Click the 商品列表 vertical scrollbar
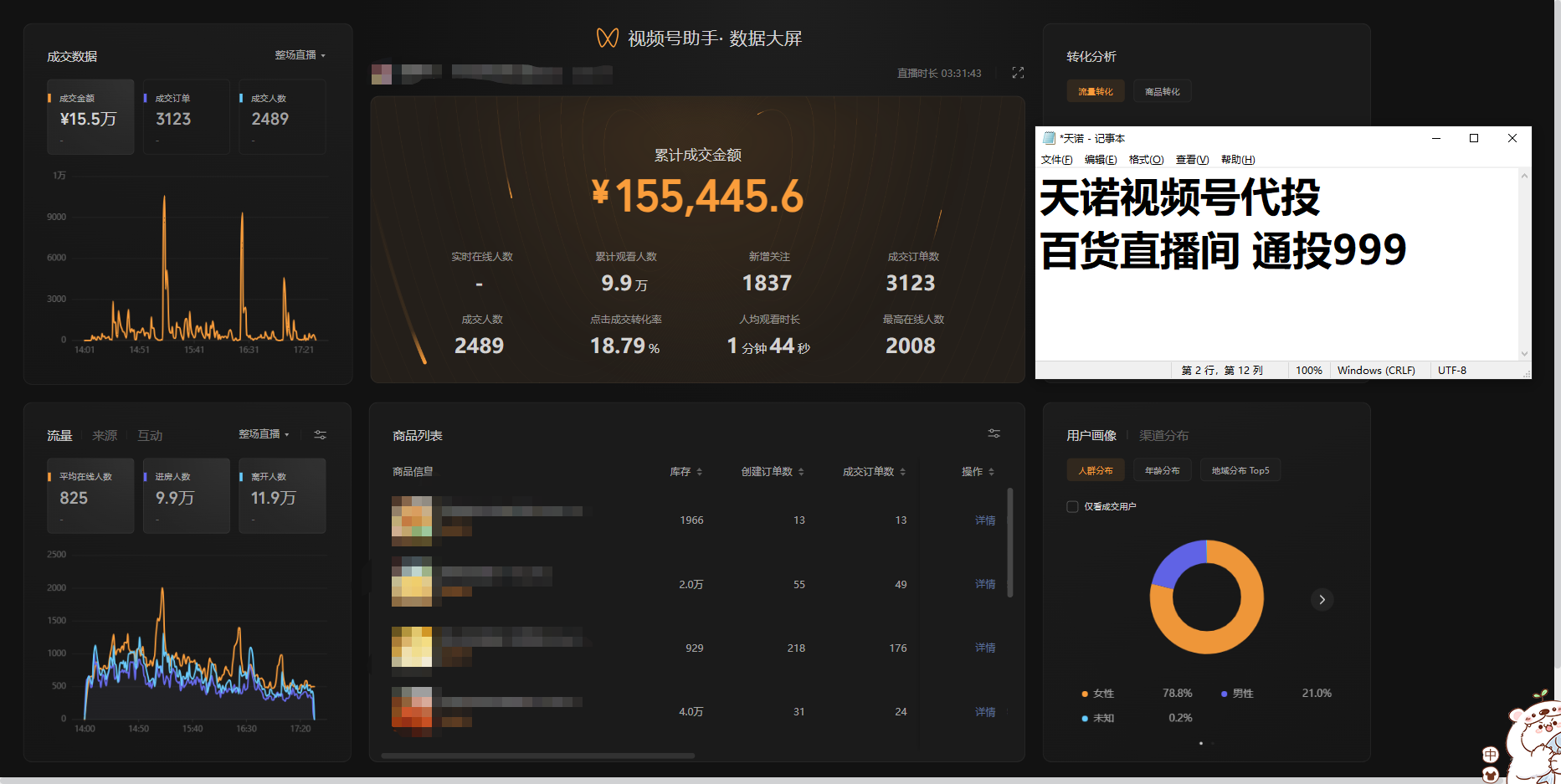Image resolution: width=1561 pixels, height=784 pixels. coord(1010,542)
